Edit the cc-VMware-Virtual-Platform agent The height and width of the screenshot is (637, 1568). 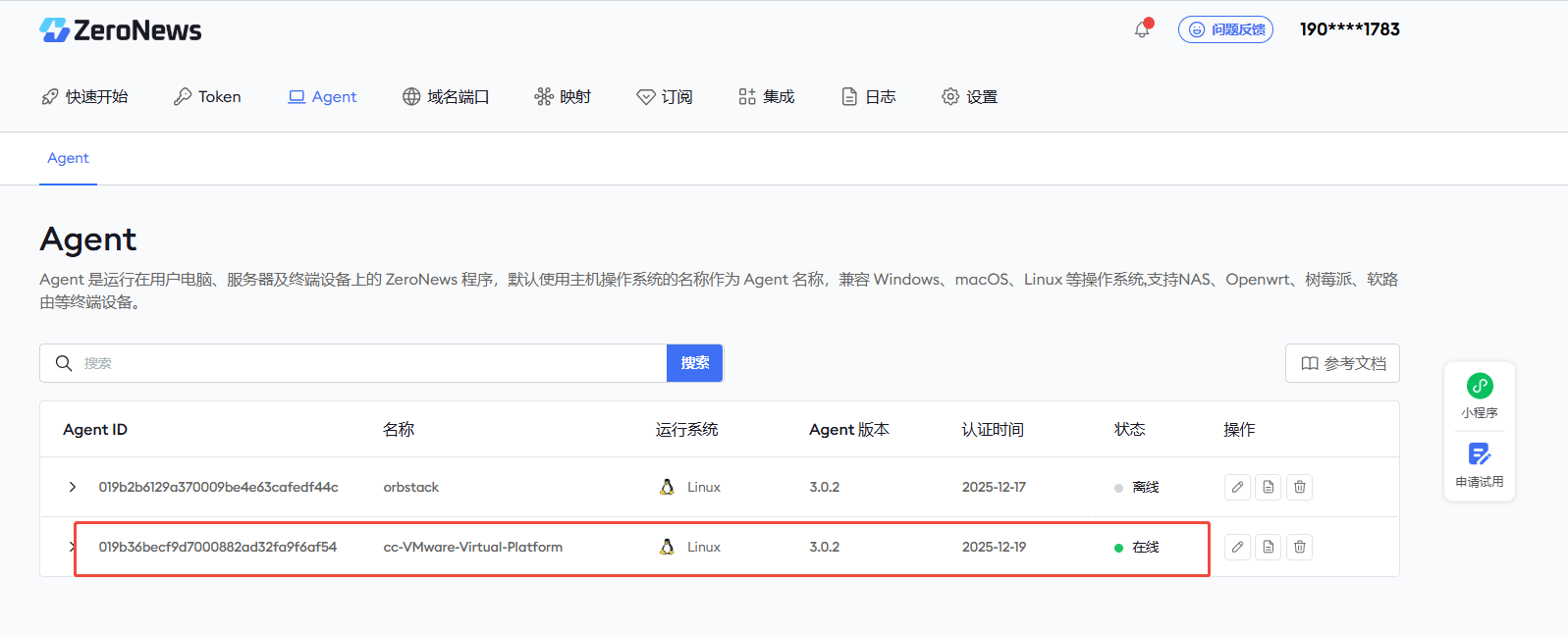coord(1237,547)
